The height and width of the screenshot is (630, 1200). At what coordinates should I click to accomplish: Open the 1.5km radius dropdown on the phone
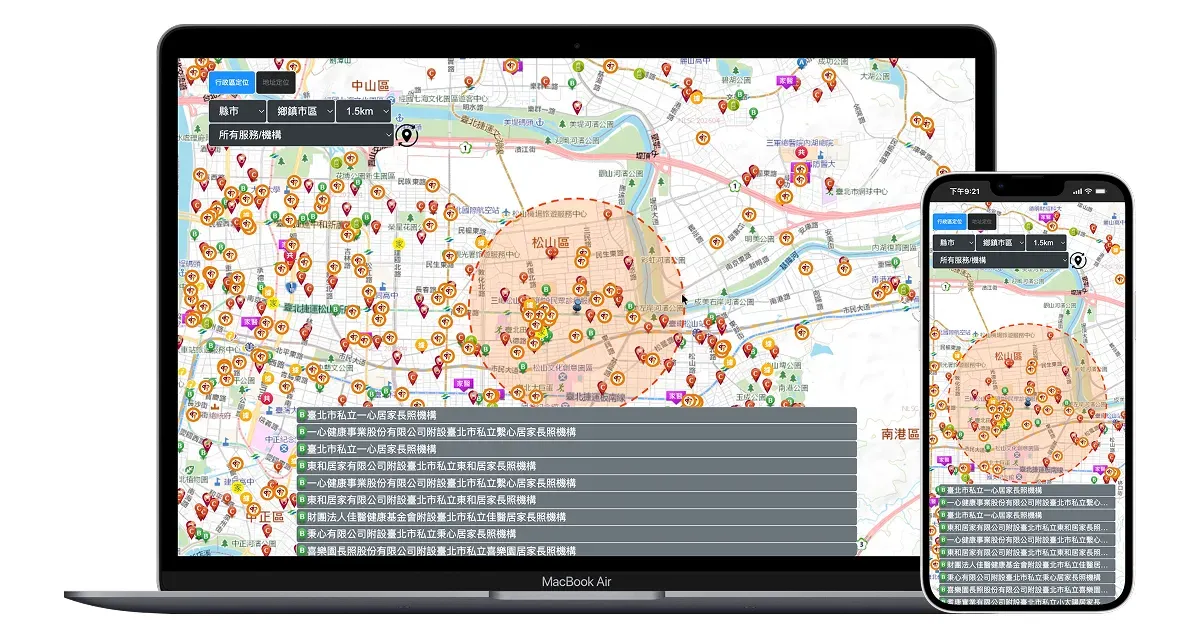click(x=1048, y=243)
